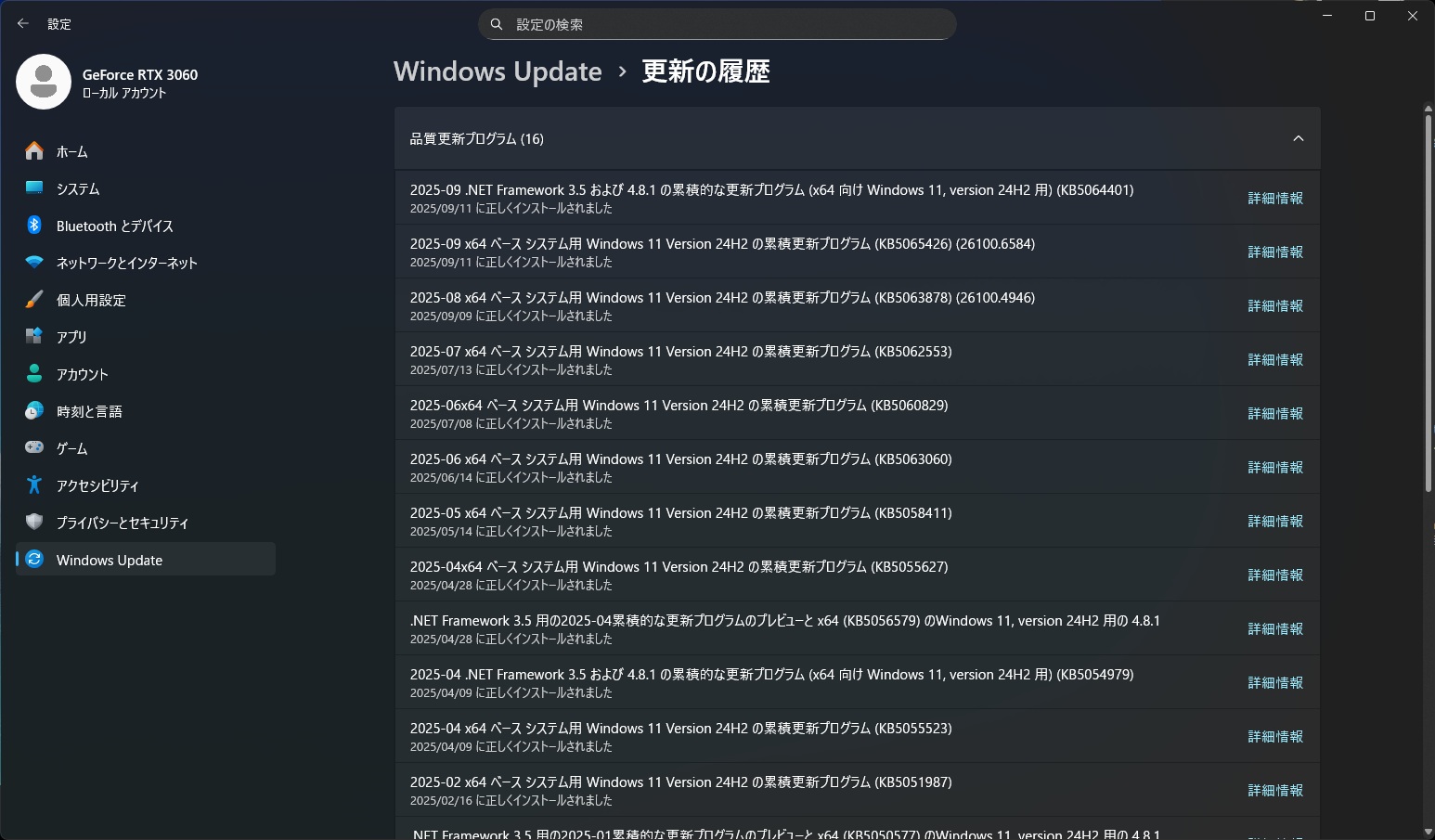
Task: Open the 個人用設定 paintbrush icon
Action: [34, 299]
